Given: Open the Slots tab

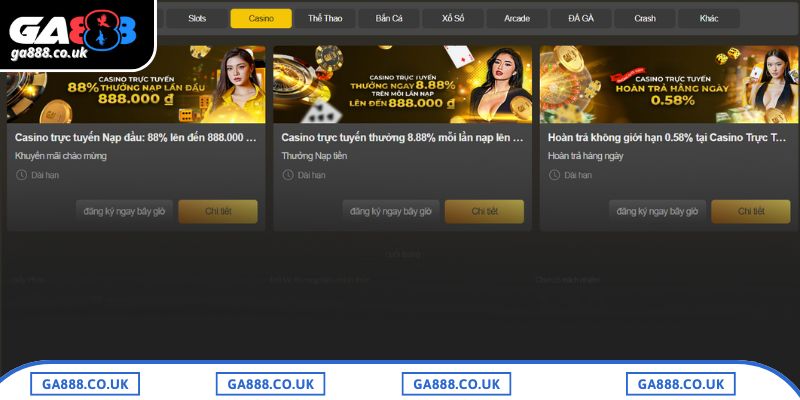Looking at the screenshot, I should [197, 18].
